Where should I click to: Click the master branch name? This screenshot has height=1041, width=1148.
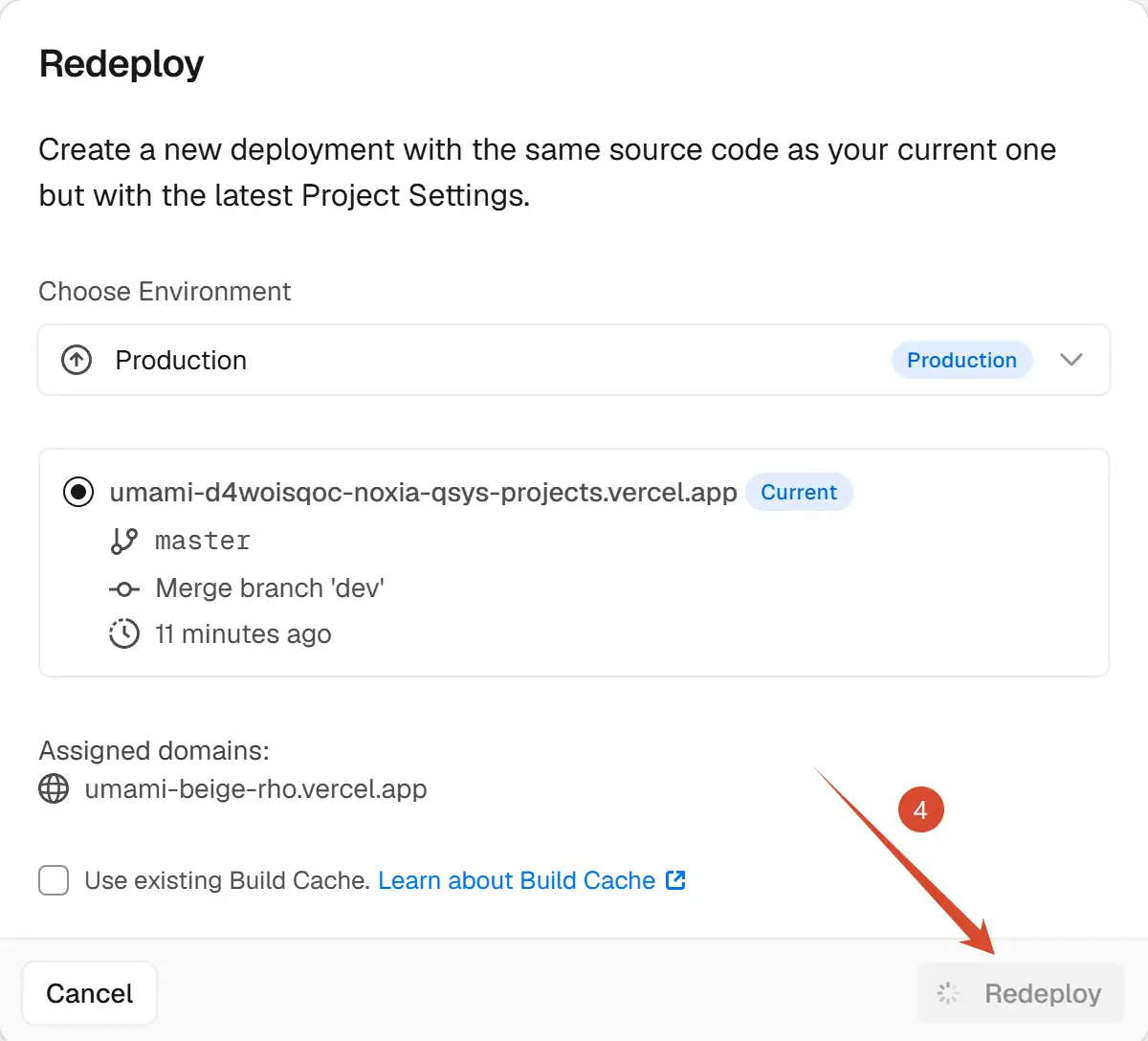[203, 542]
